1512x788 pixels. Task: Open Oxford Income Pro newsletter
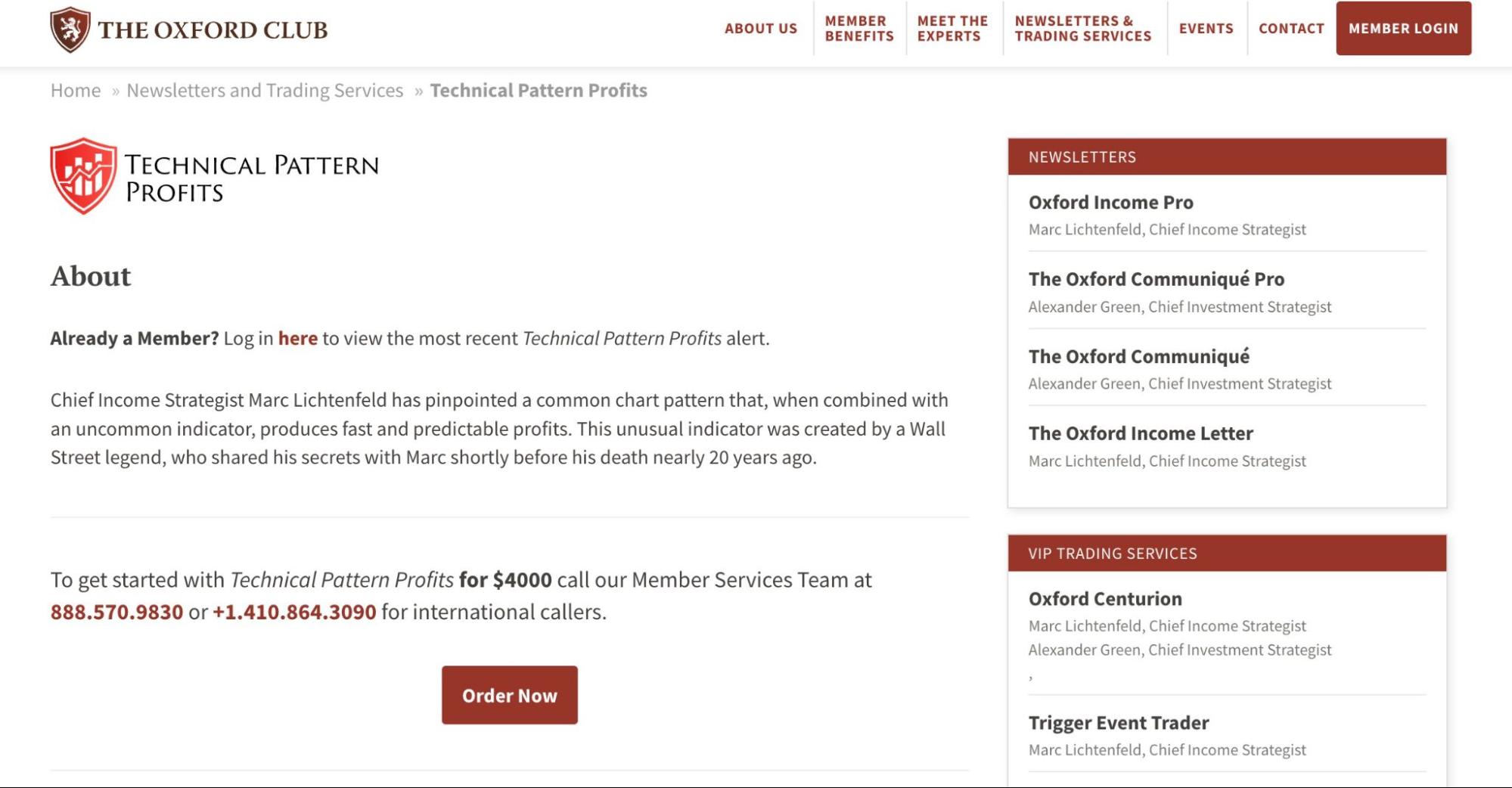click(x=1110, y=203)
